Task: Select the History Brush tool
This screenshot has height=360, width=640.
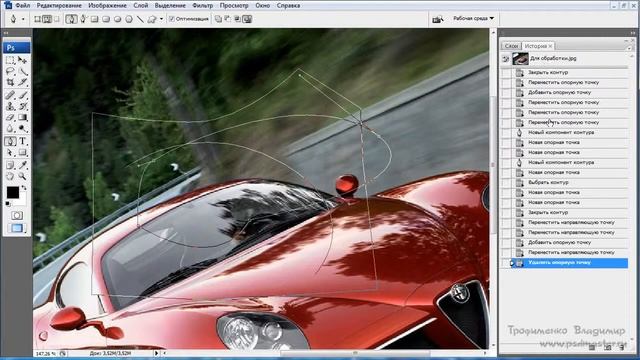Action: pos(22,106)
